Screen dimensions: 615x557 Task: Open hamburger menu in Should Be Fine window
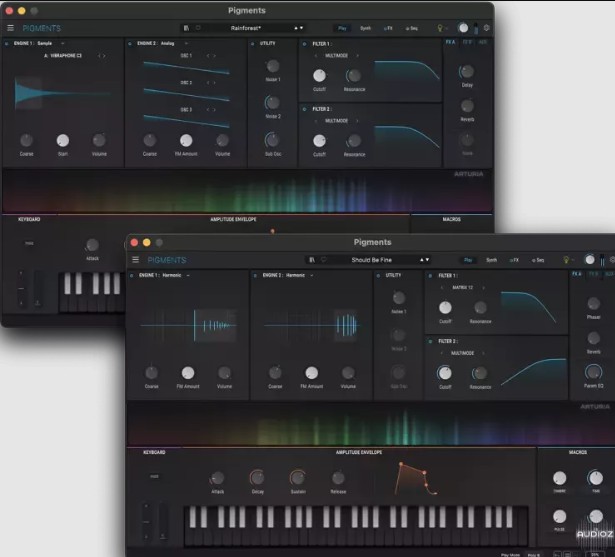click(135, 260)
